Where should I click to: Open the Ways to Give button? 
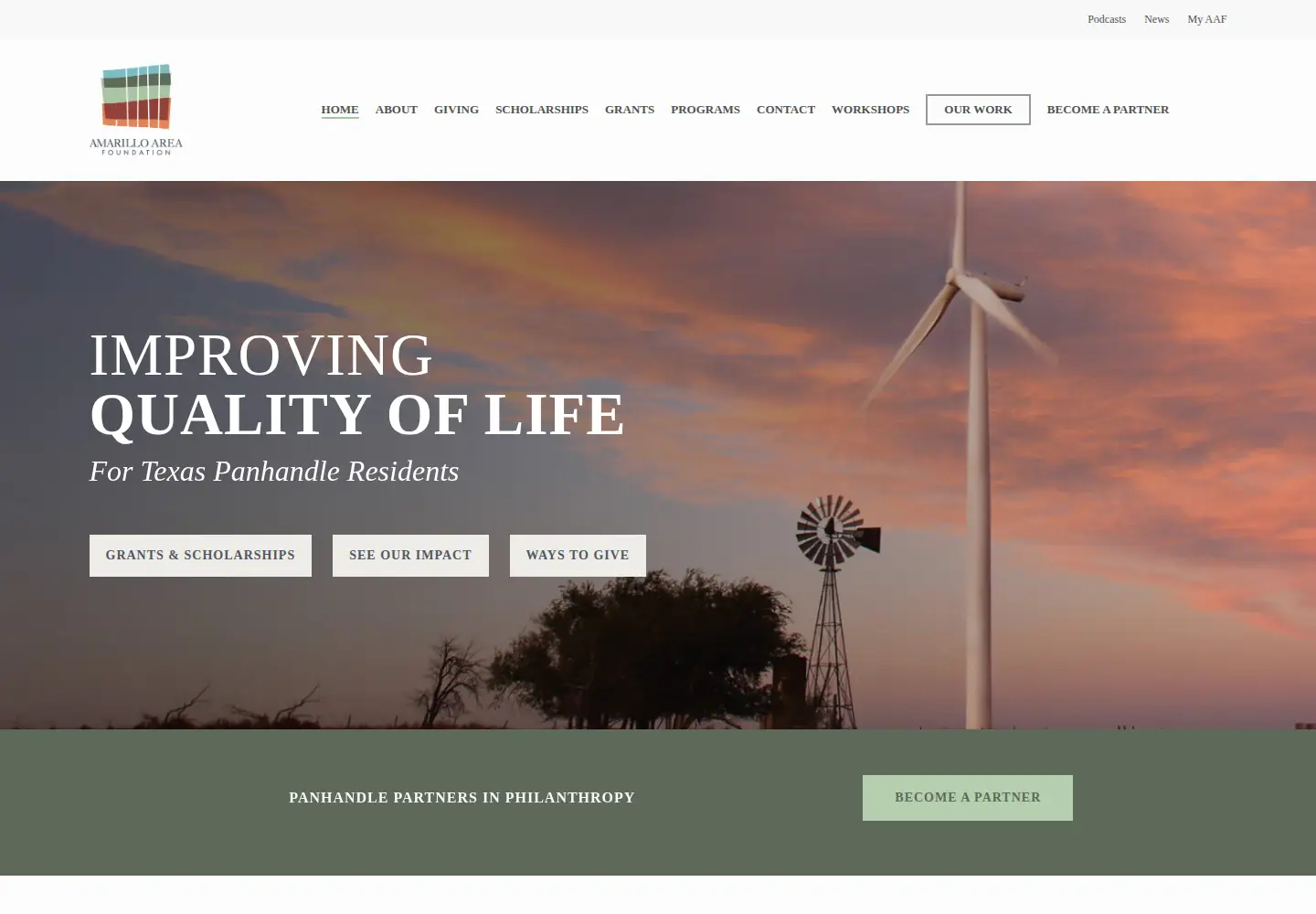tap(578, 556)
